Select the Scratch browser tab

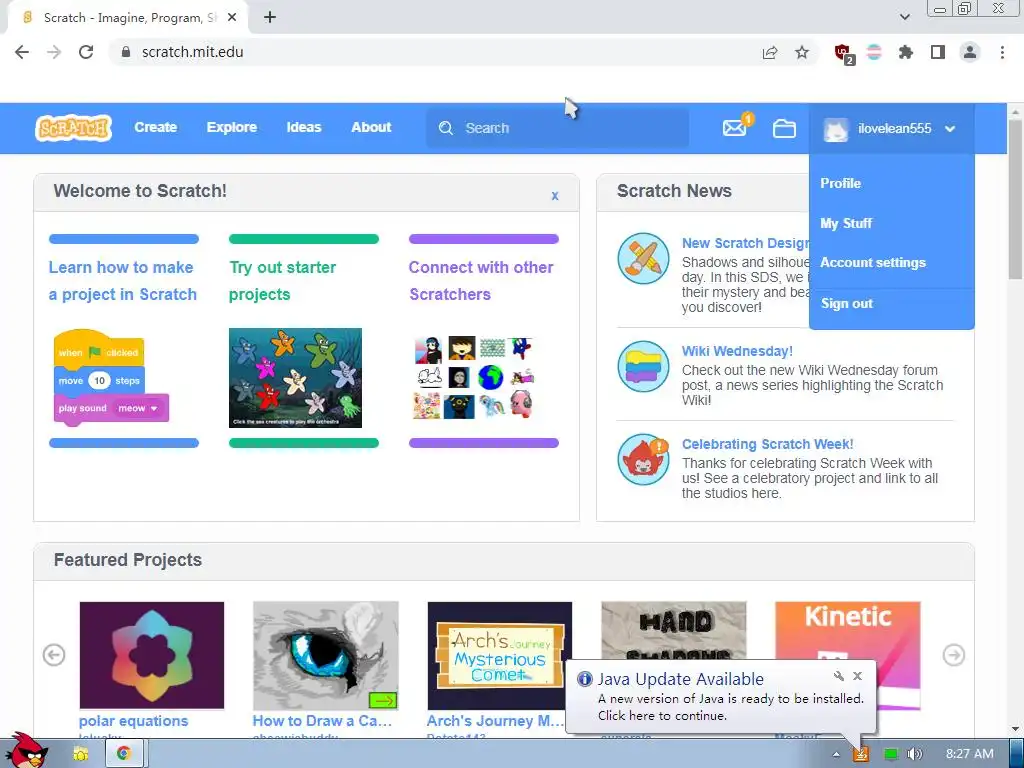(127, 18)
